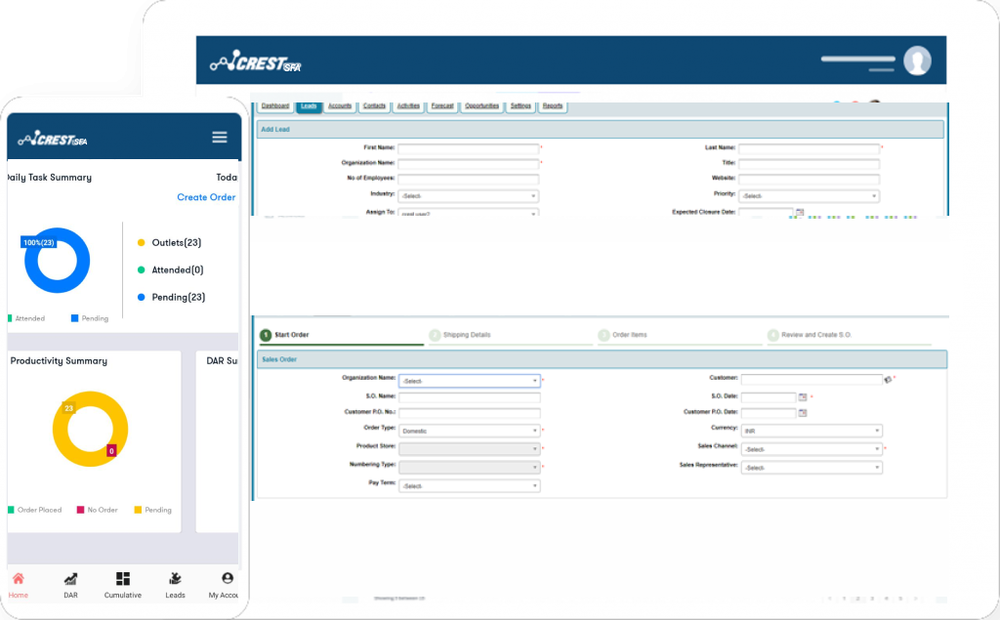Viewport: 1000px width, 620px height.
Task: Click the Last Name input field
Action: tap(809, 149)
